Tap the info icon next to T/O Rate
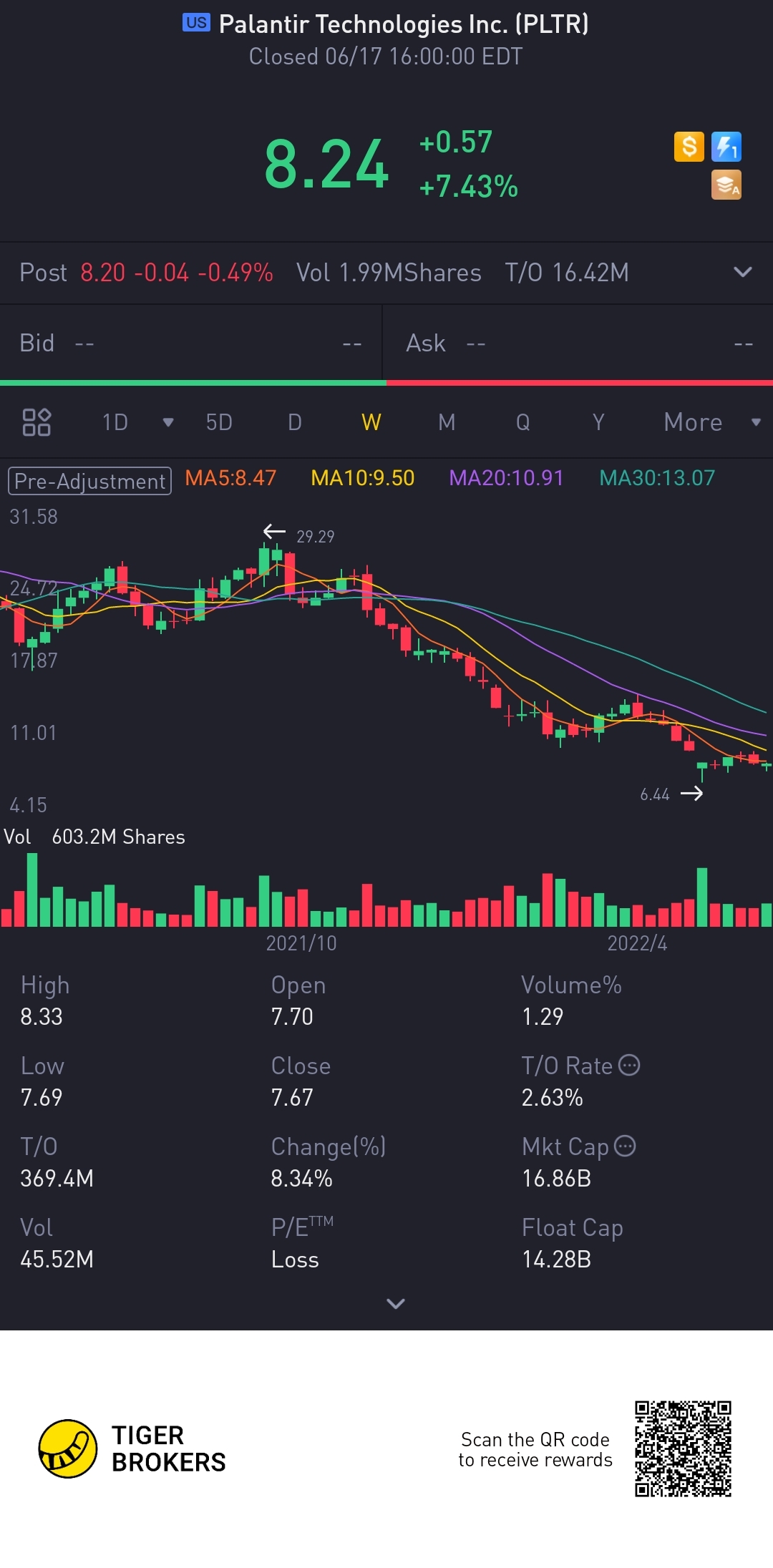773x1568 pixels. 629,1065
